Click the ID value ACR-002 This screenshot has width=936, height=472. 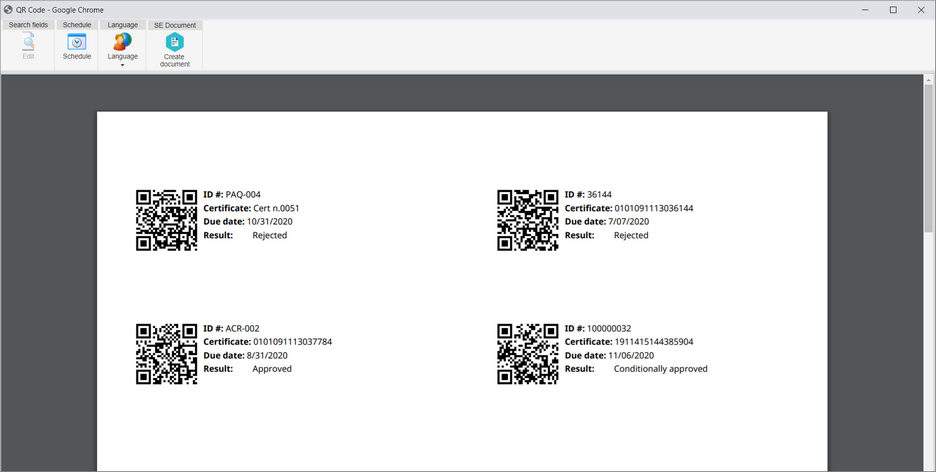coord(242,329)
